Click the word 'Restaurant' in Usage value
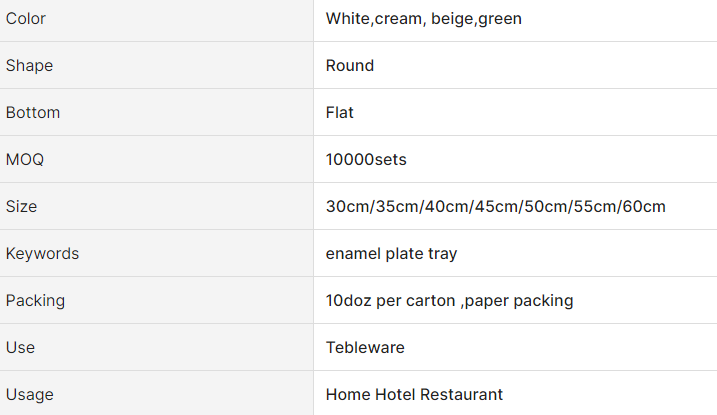Screen dimensions: 717x415 point(463,395)
